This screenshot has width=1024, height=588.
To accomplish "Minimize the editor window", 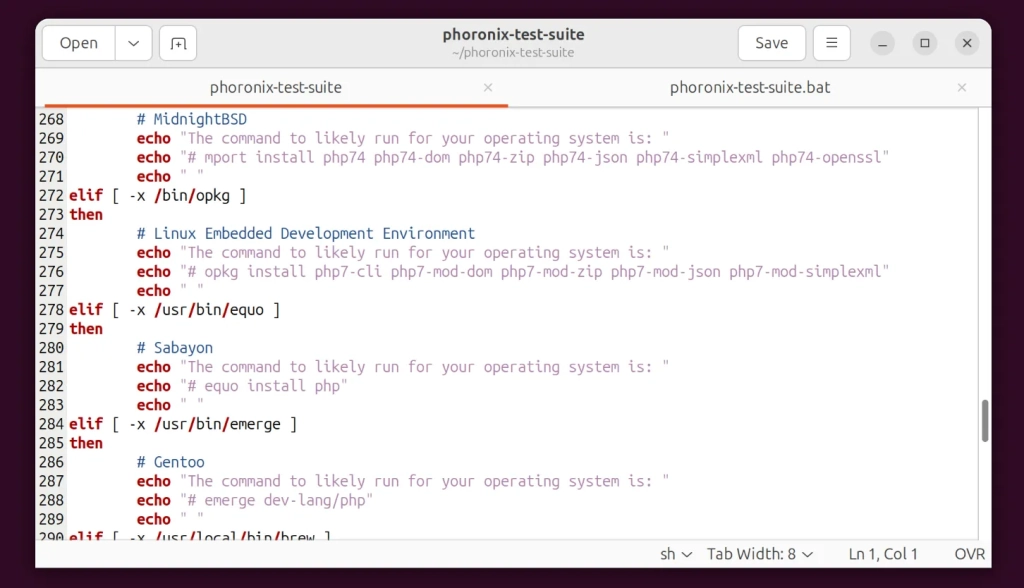I will [882, 43].
